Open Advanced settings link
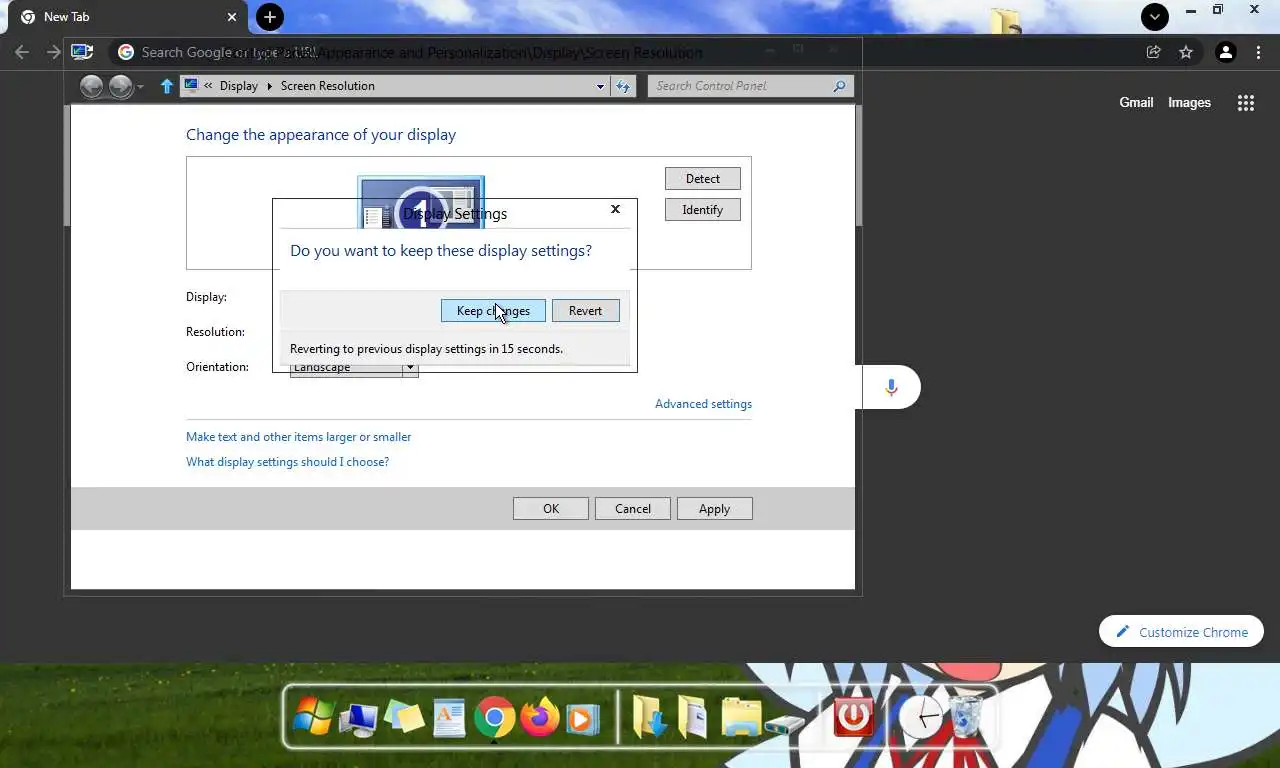This screenshot has width=1280, height=768. (x=703, y=404)
